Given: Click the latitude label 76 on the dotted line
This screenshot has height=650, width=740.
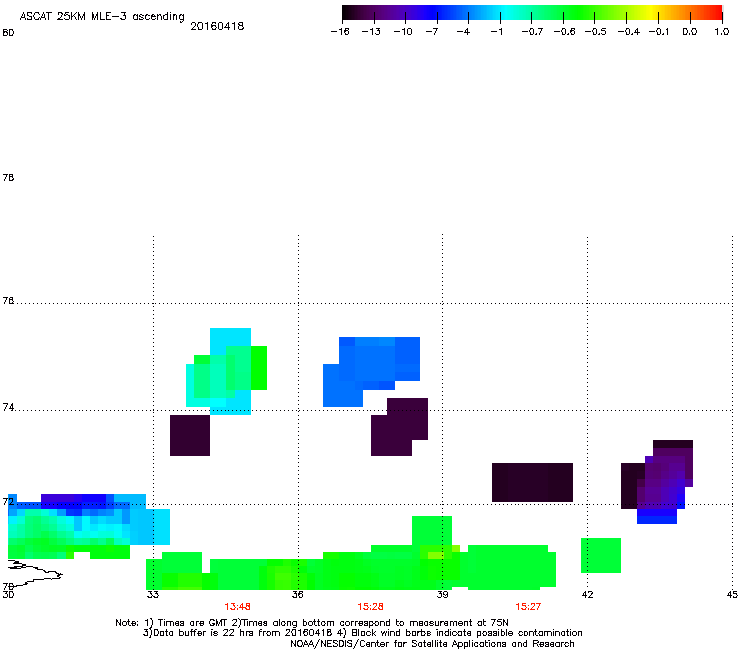Looking at the screenshot, I should pyautogui.click(x=8, y=300).
